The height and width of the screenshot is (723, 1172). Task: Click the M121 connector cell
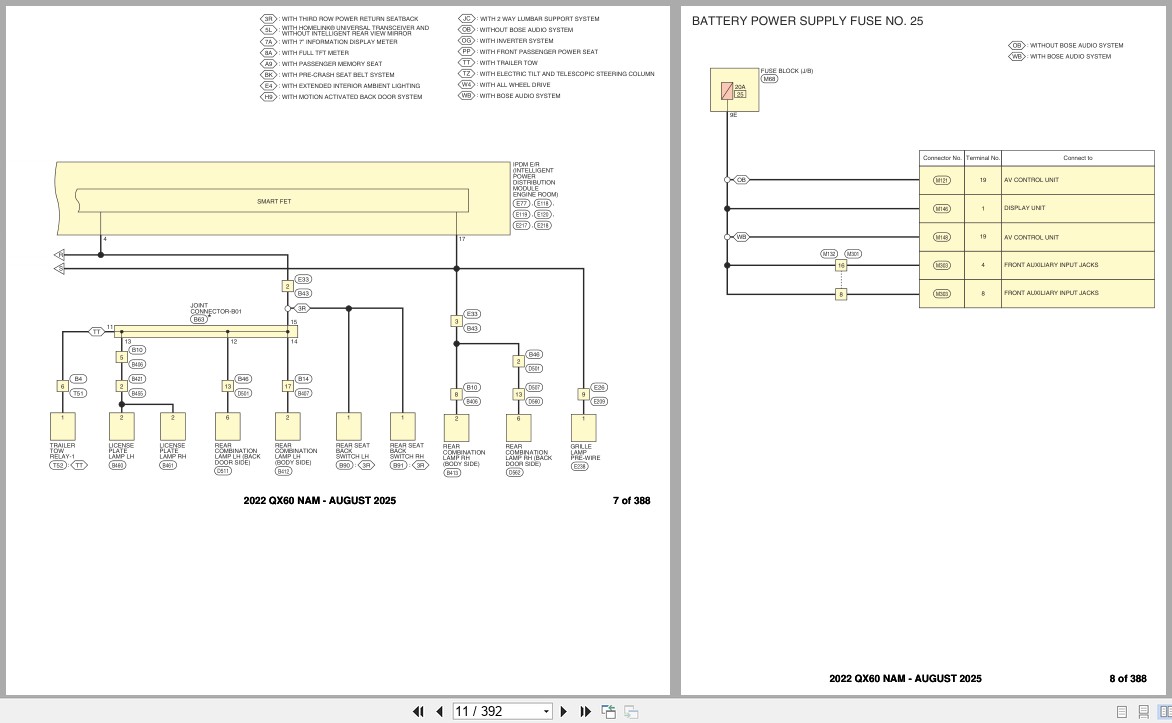coord(942,180)
